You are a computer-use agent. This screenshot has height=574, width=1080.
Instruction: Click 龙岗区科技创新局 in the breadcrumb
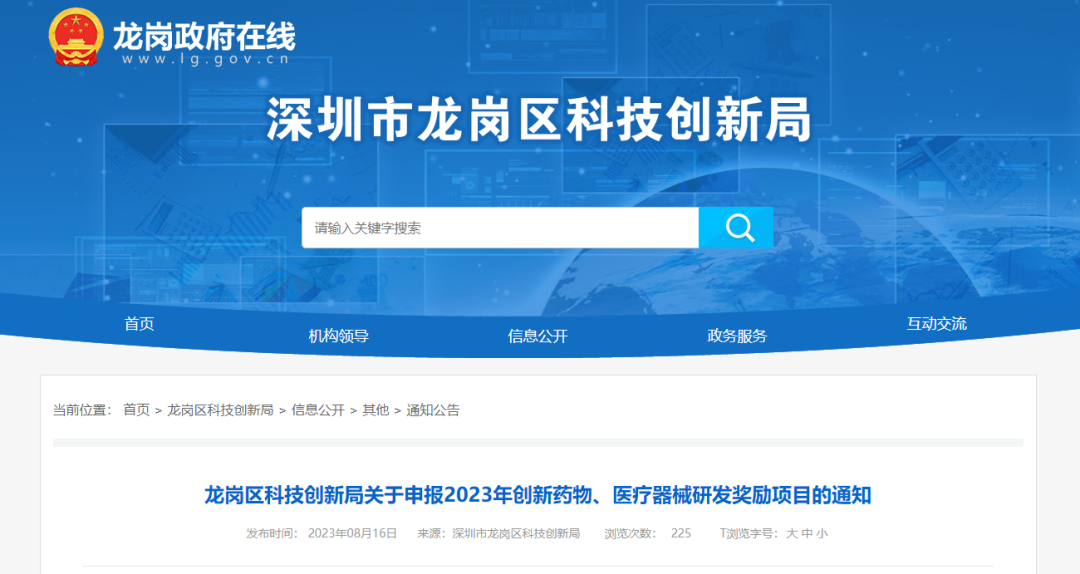[x=220, y=410]
